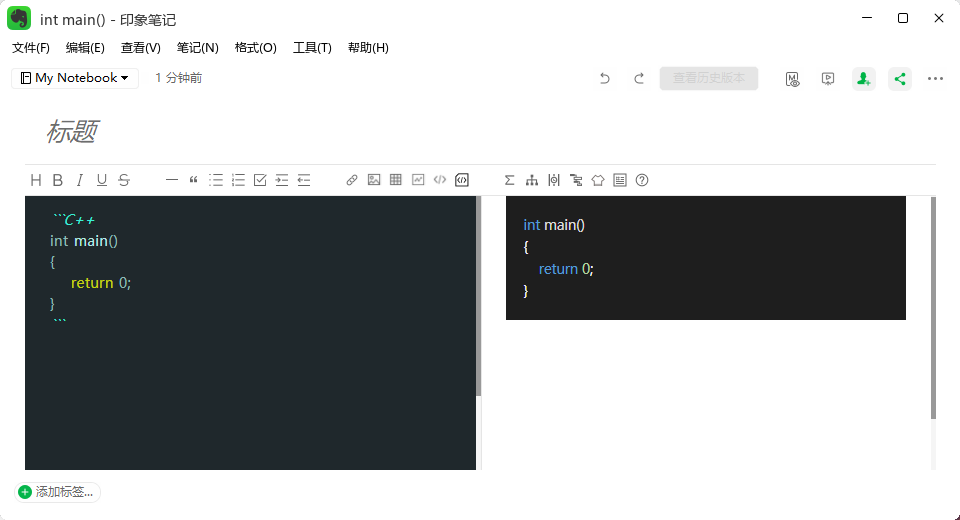Open the My Notebook dropdown
Screen dimensions: 960x520
coord(75,78)
